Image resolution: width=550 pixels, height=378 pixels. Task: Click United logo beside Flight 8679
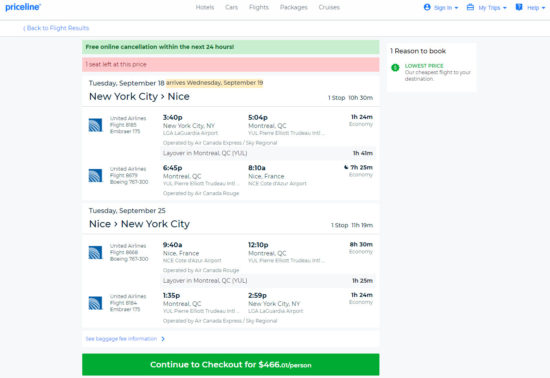[95, 176]
